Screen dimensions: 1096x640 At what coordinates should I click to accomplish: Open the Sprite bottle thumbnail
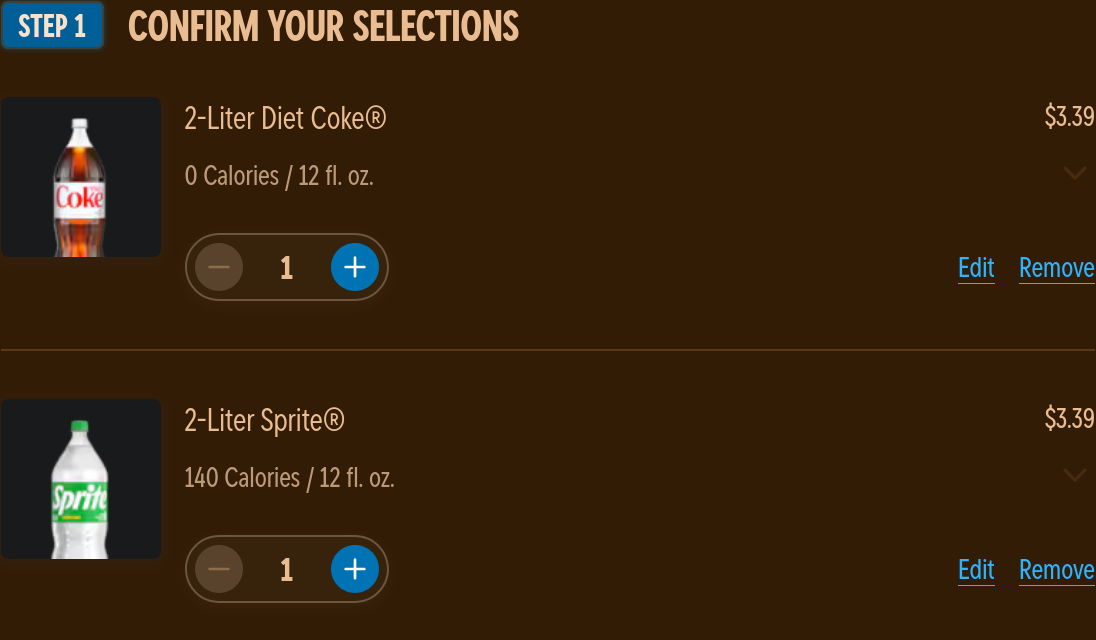tap(81, 479)
